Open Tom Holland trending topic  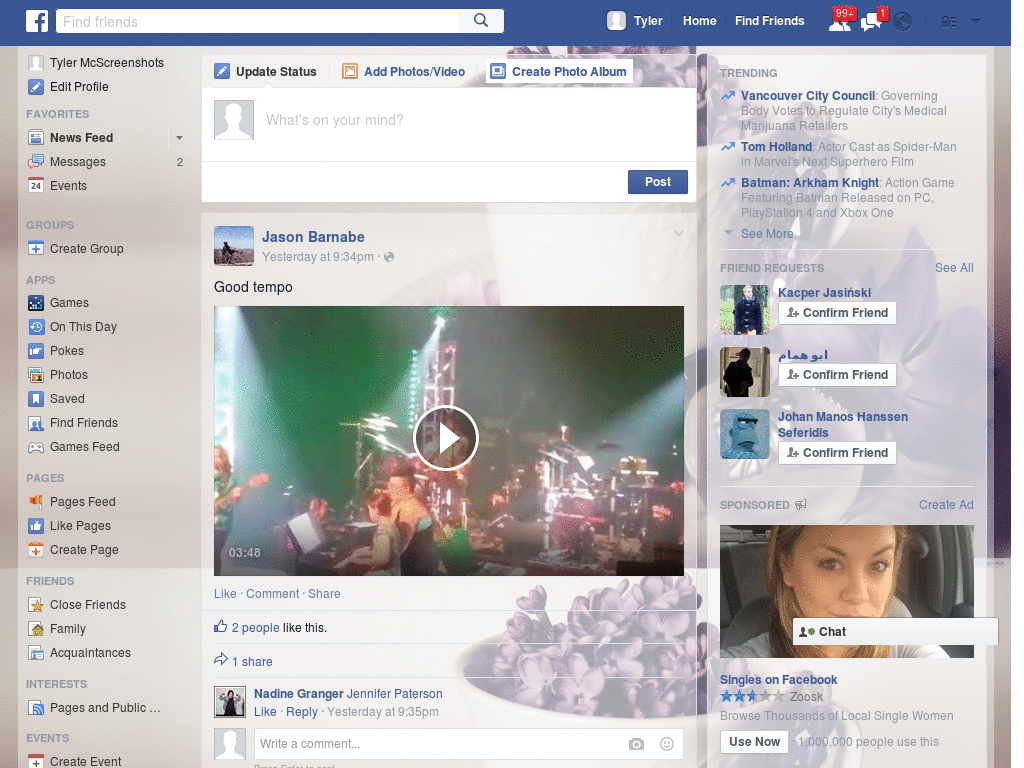776,147
